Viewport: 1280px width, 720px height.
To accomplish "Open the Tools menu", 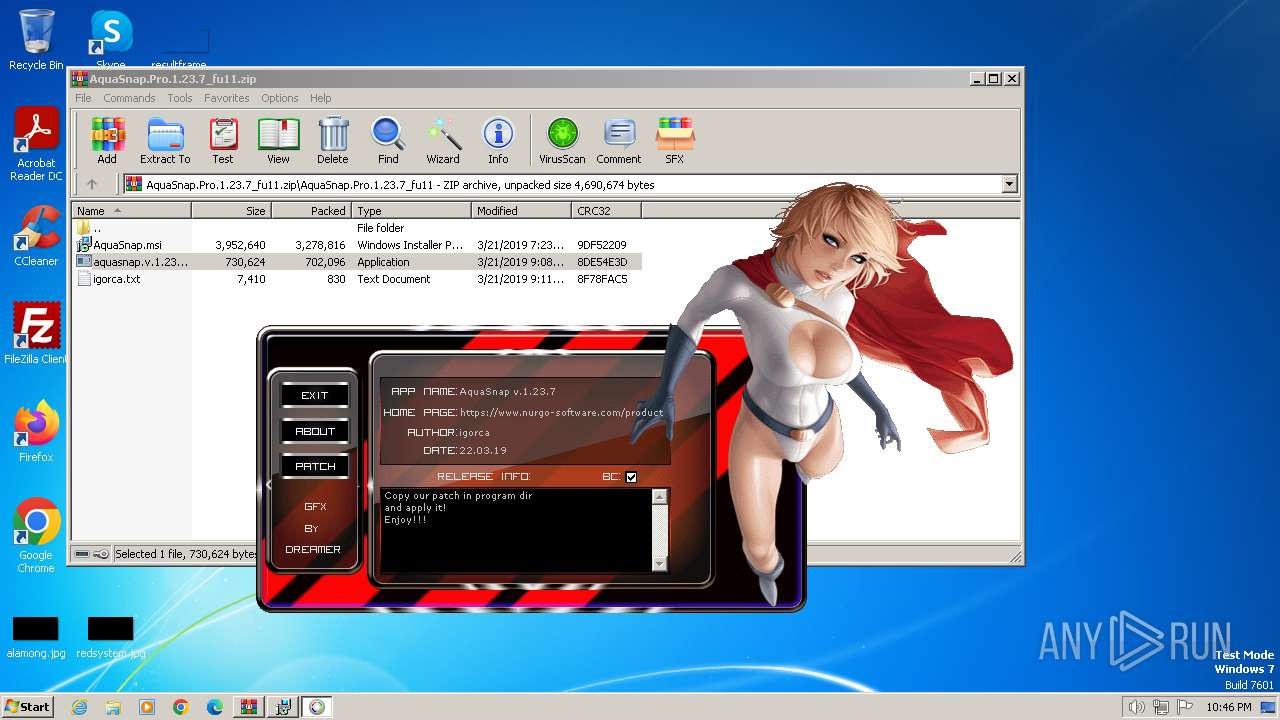I will coord(180,98).
